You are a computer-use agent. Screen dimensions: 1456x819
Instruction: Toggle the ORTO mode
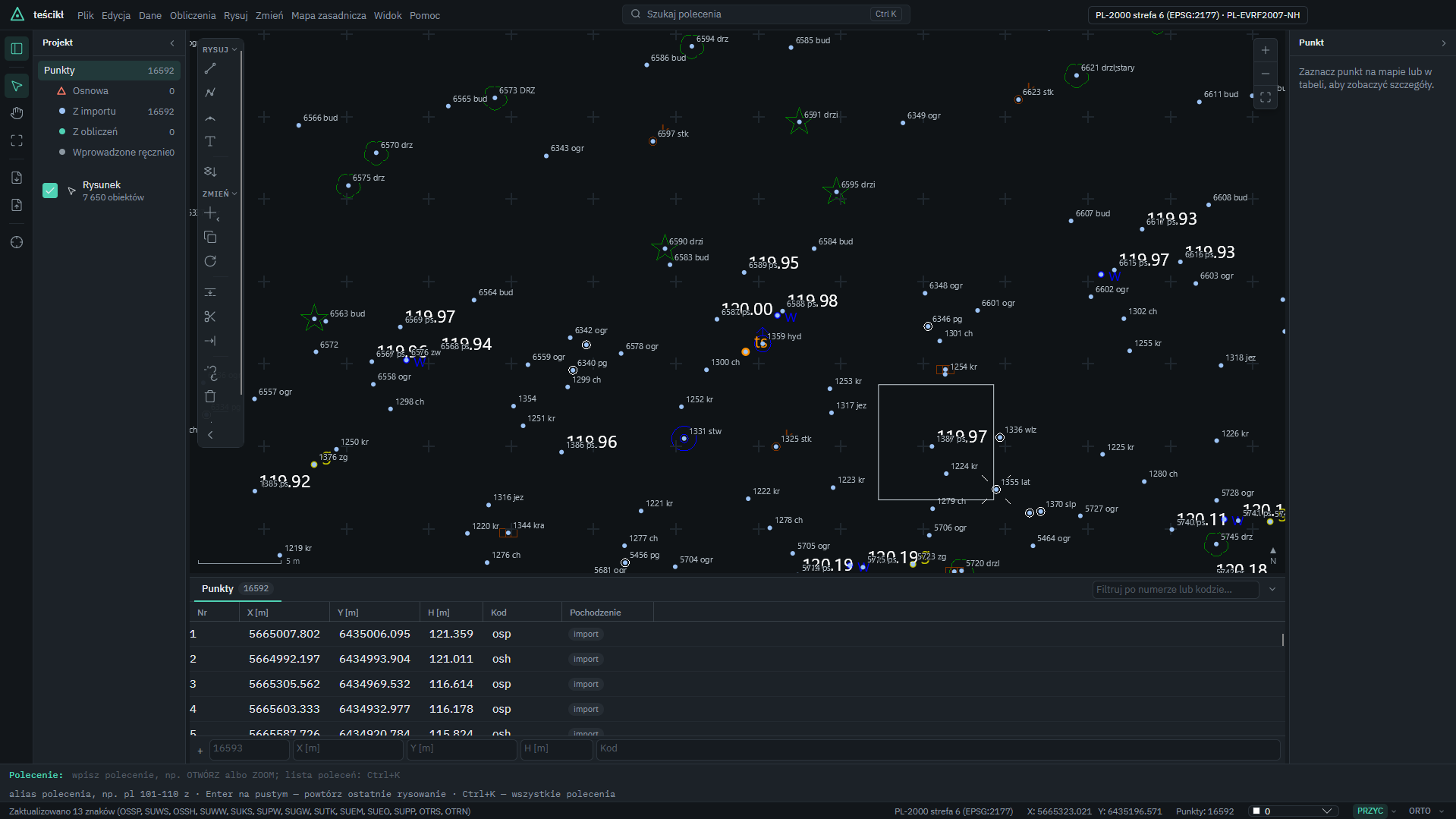click(1420, 811)
